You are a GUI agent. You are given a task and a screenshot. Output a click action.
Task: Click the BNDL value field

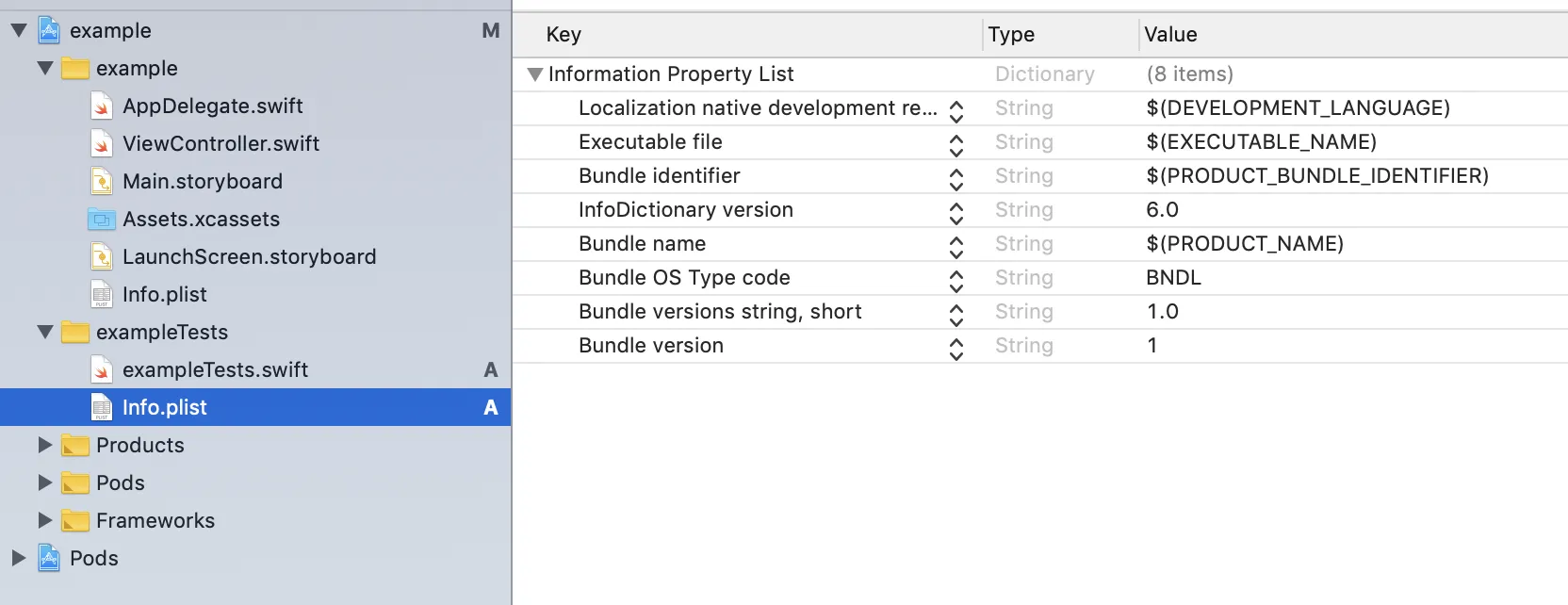[x=1173, y=278]
